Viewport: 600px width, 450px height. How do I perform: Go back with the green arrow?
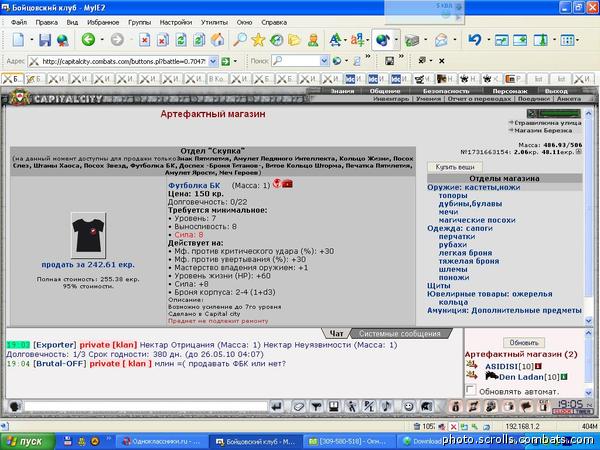88,39
